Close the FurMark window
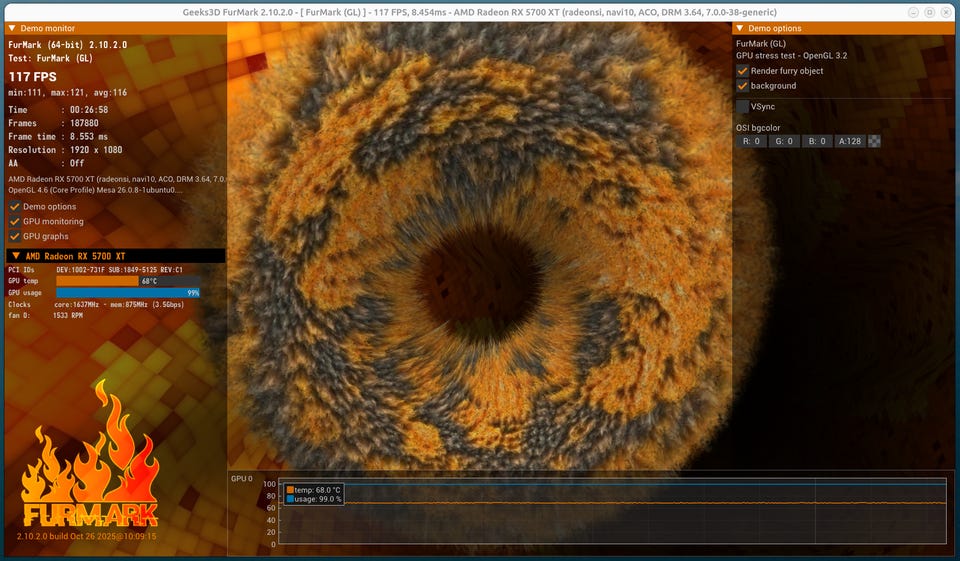This screenshot has width=960, height=561. (945, 12)
